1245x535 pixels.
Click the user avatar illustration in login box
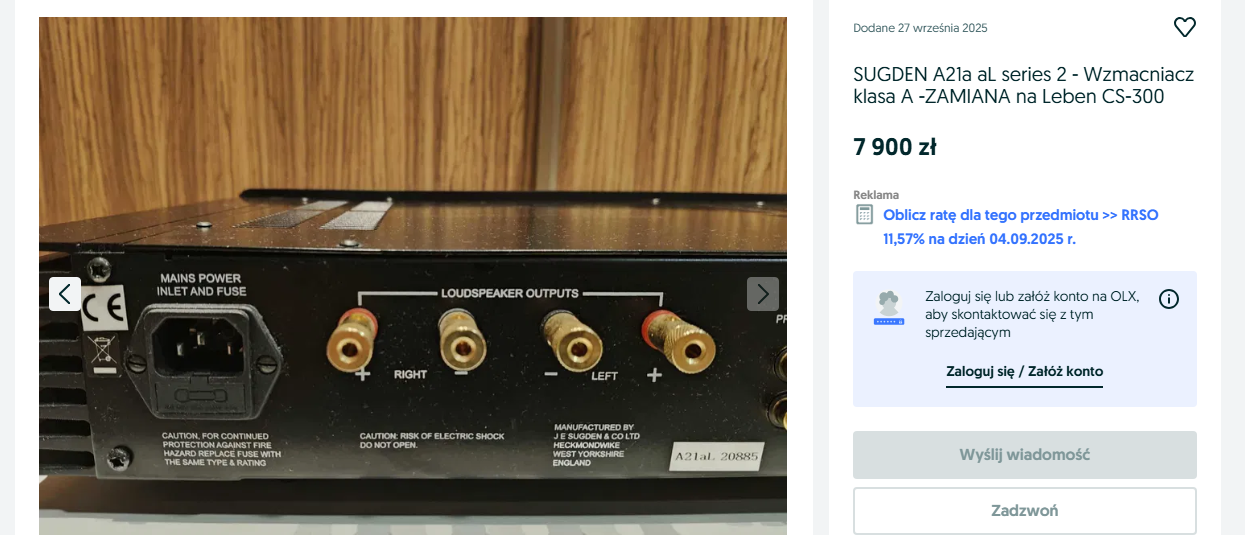[x=887, y=309]
